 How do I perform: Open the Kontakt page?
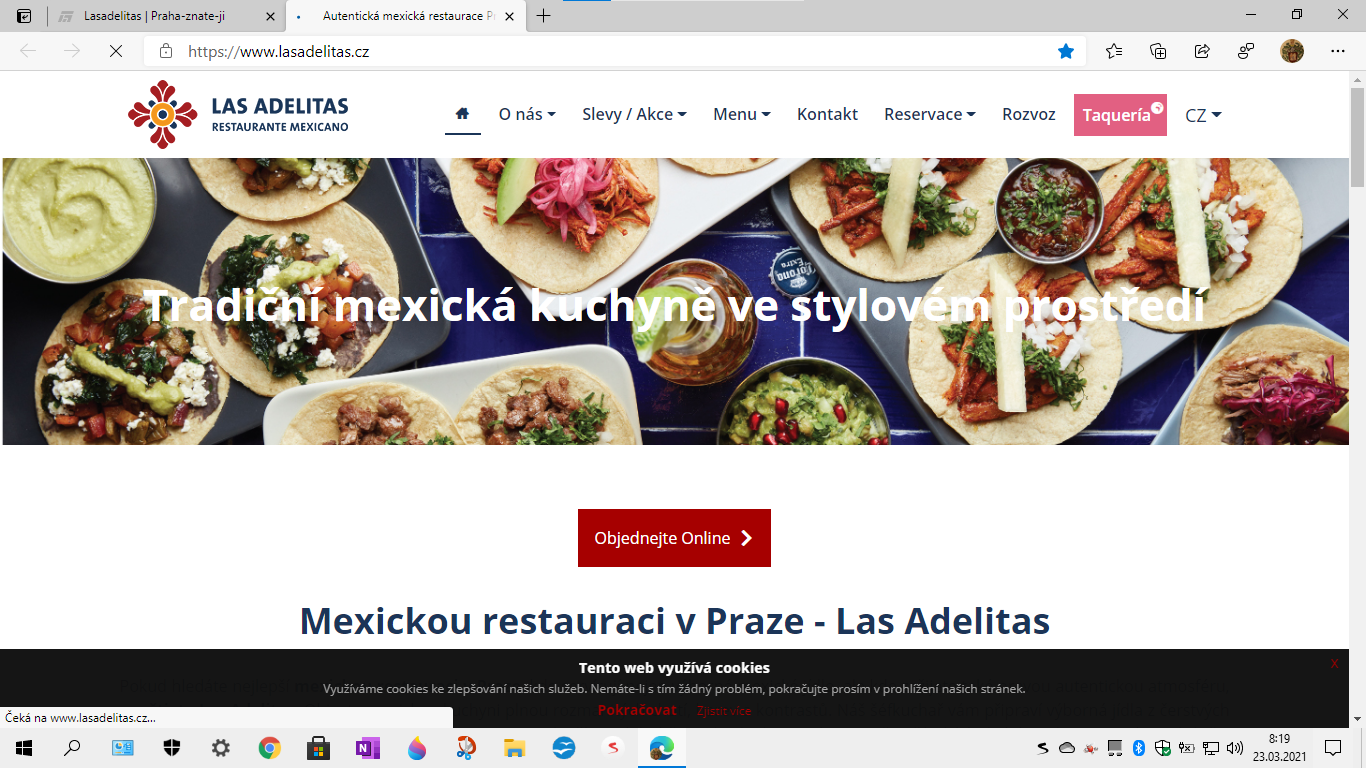(827, 114)
